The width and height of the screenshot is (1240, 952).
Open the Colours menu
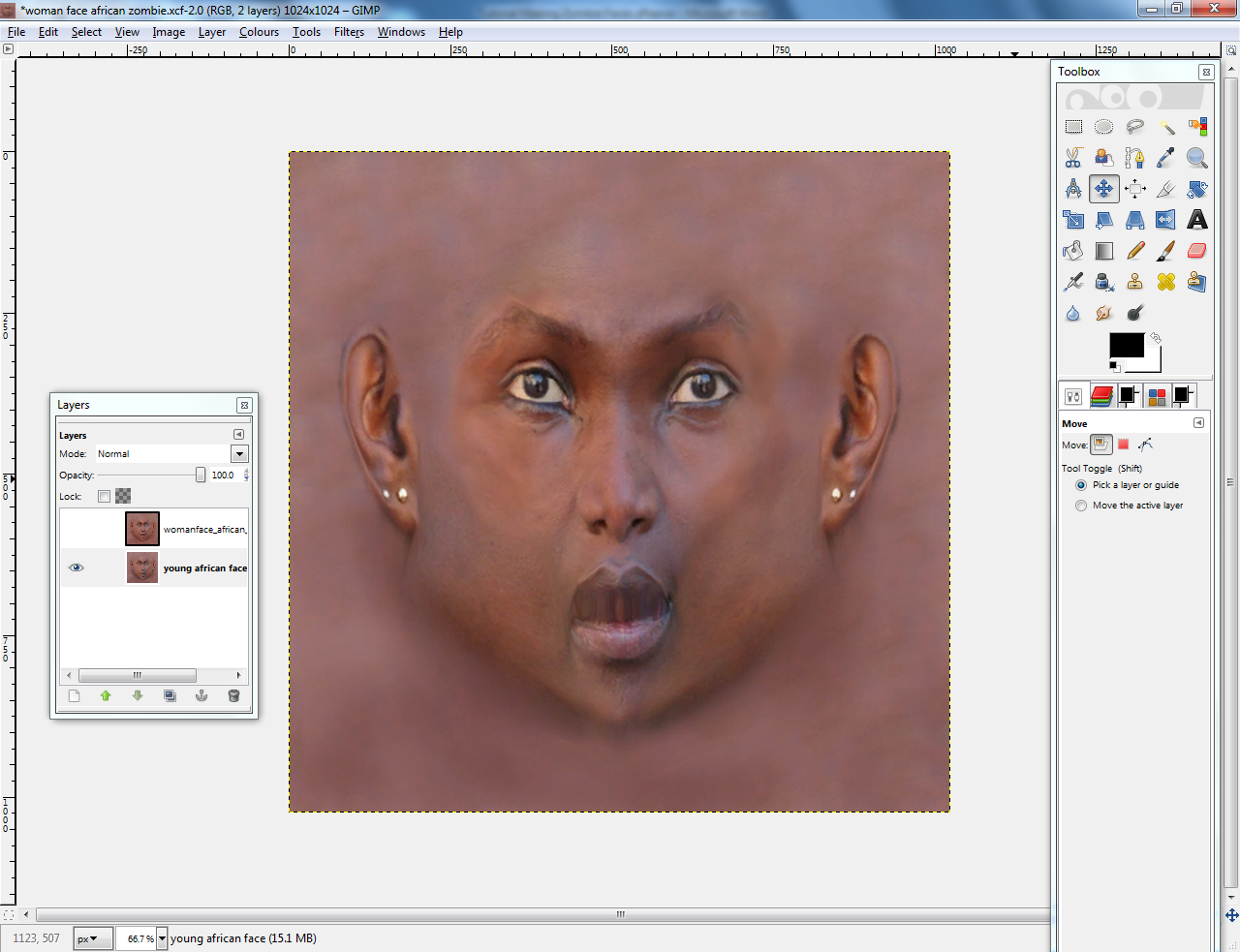260,32
